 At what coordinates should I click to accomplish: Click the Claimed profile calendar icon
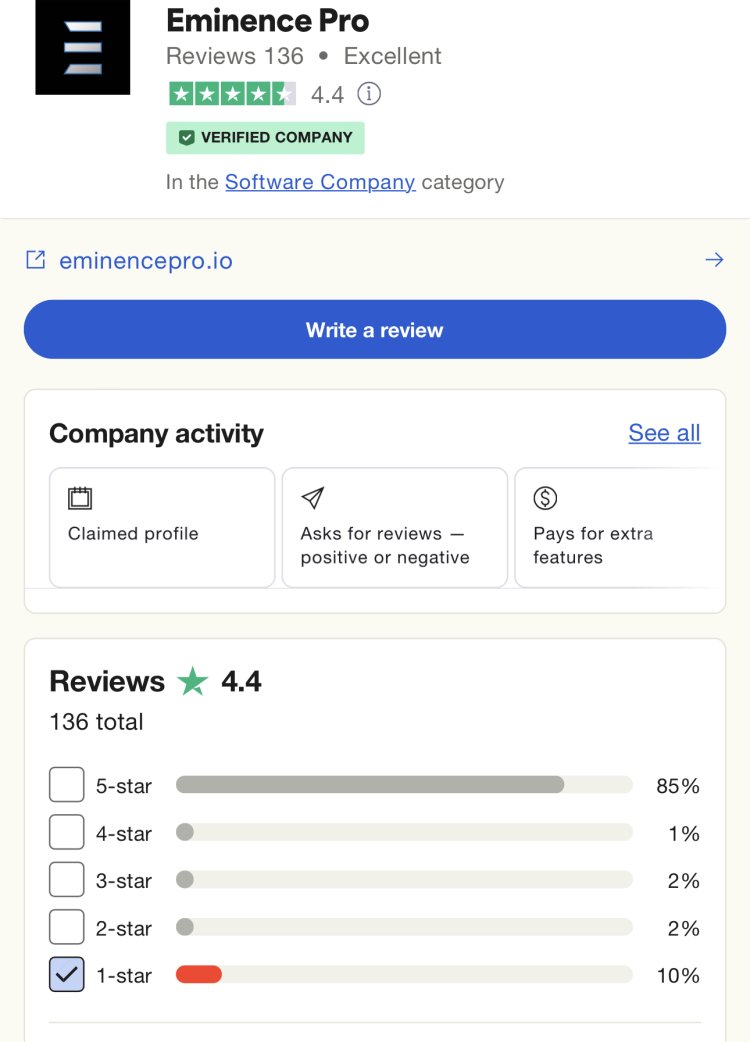pyautogui.click(x=81, y=497)
